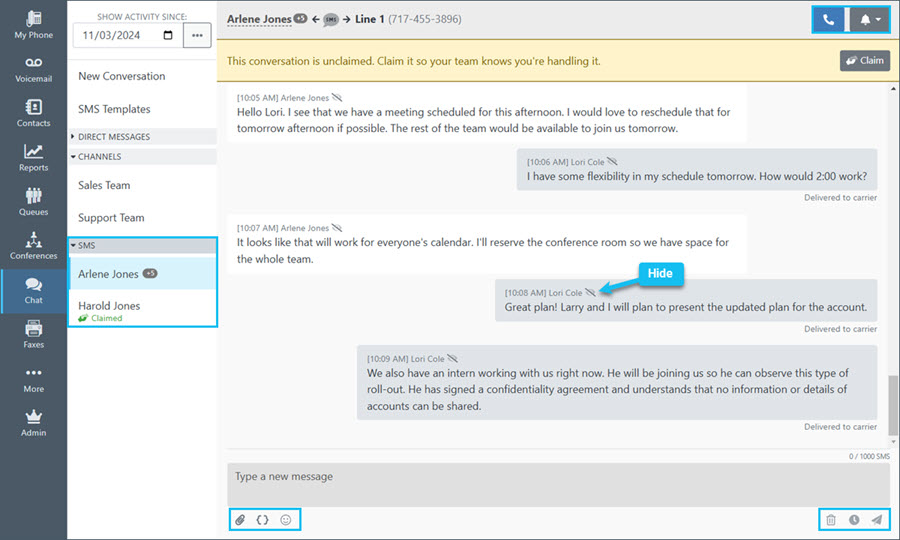The height and width of the screenshot is (540, 900).
Task: Click Arlene Jones name in header
Action: pos(259,19)
